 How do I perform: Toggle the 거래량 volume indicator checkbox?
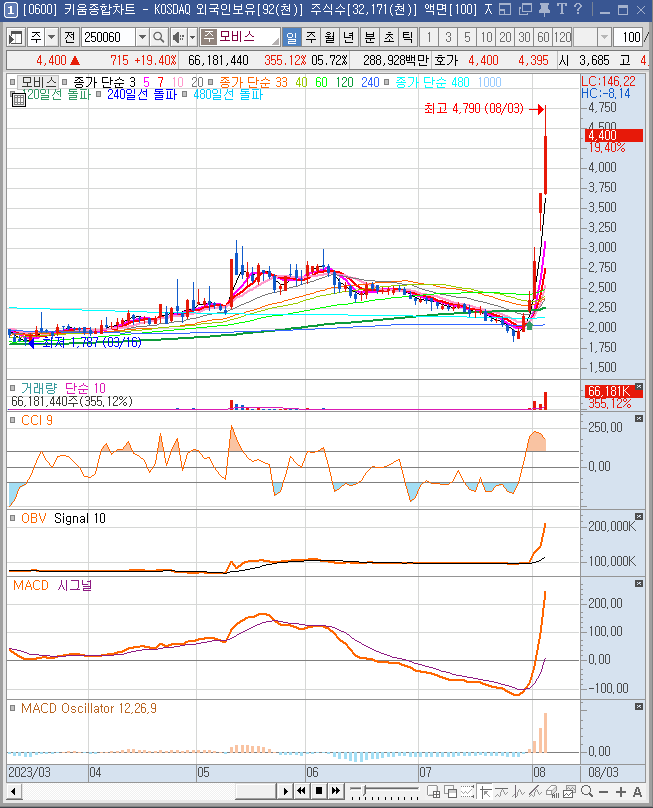tap(12, 388)
